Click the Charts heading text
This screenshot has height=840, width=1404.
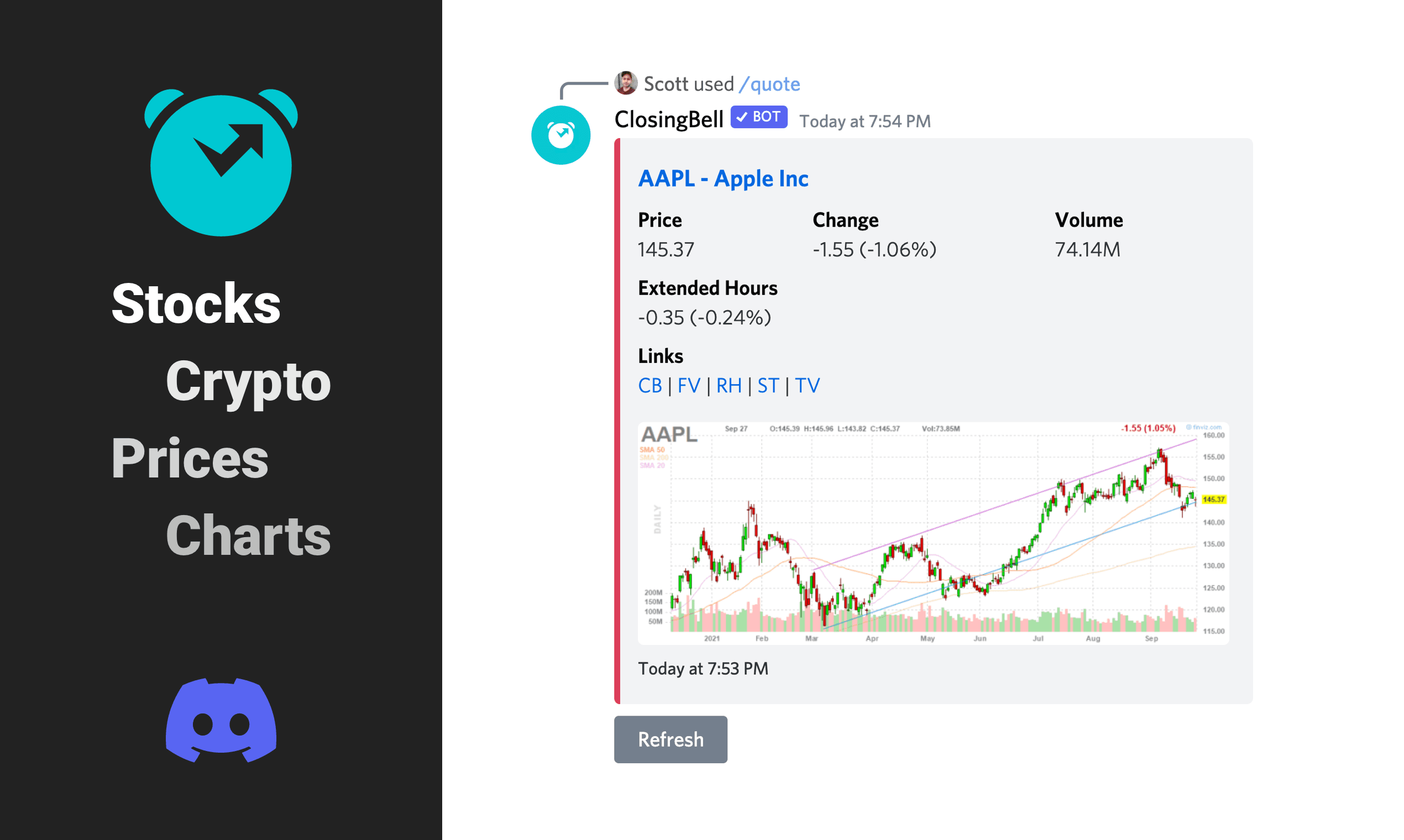pos(248,536)
